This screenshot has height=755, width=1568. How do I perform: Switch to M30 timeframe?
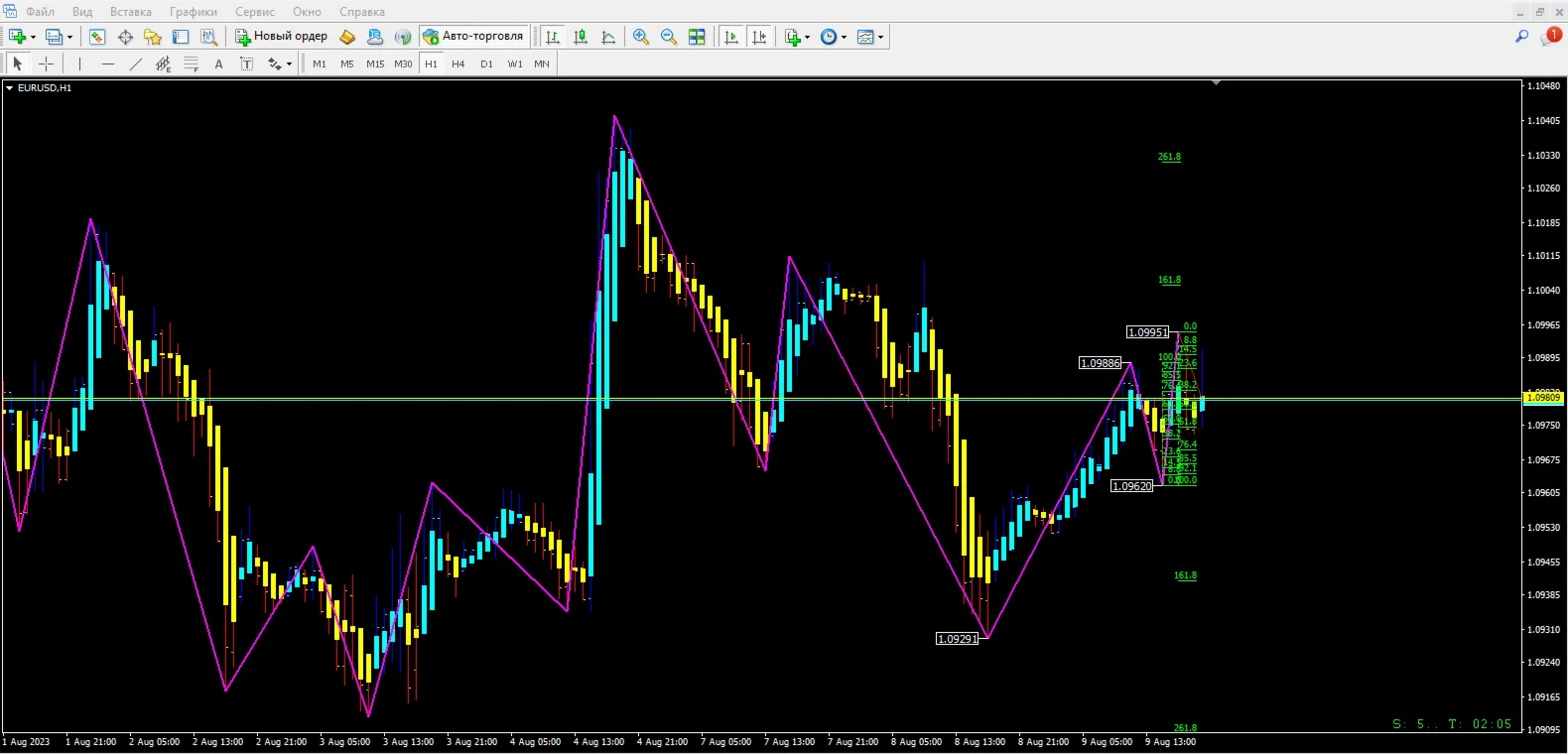[403, 63]
